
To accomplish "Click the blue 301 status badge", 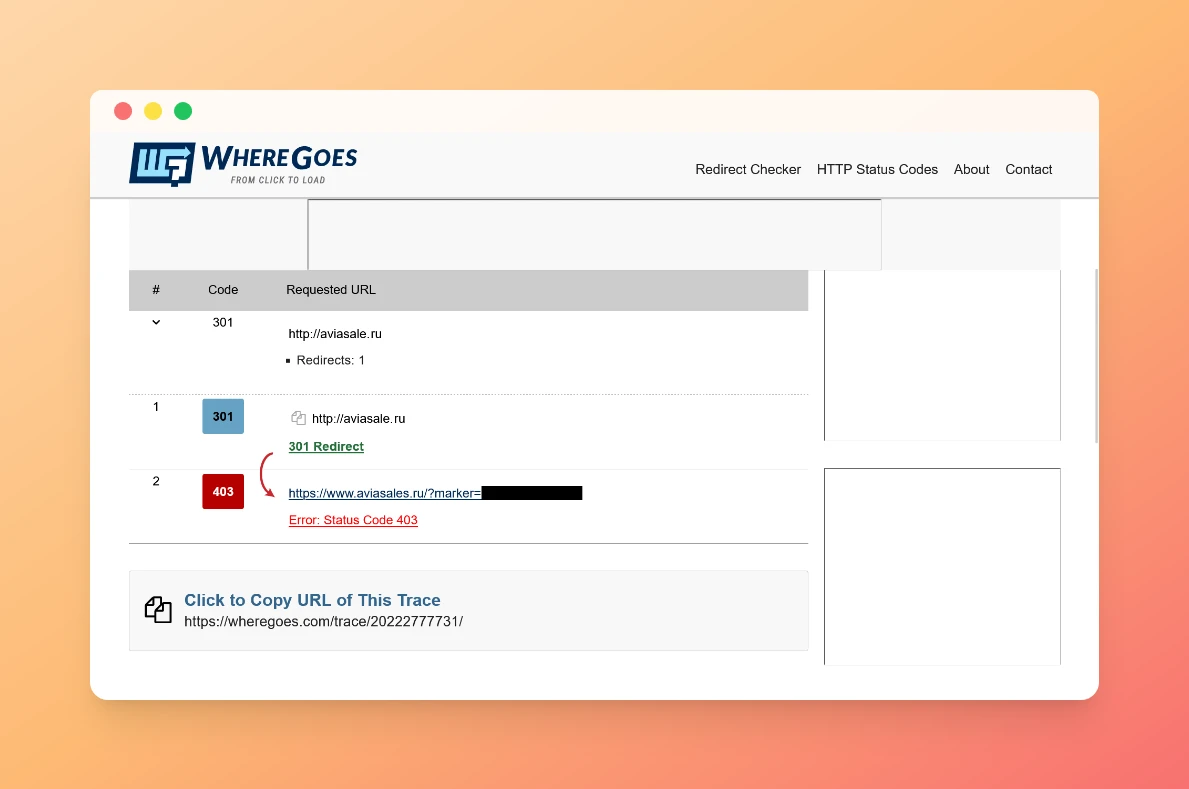I will (x=223, y=417).
